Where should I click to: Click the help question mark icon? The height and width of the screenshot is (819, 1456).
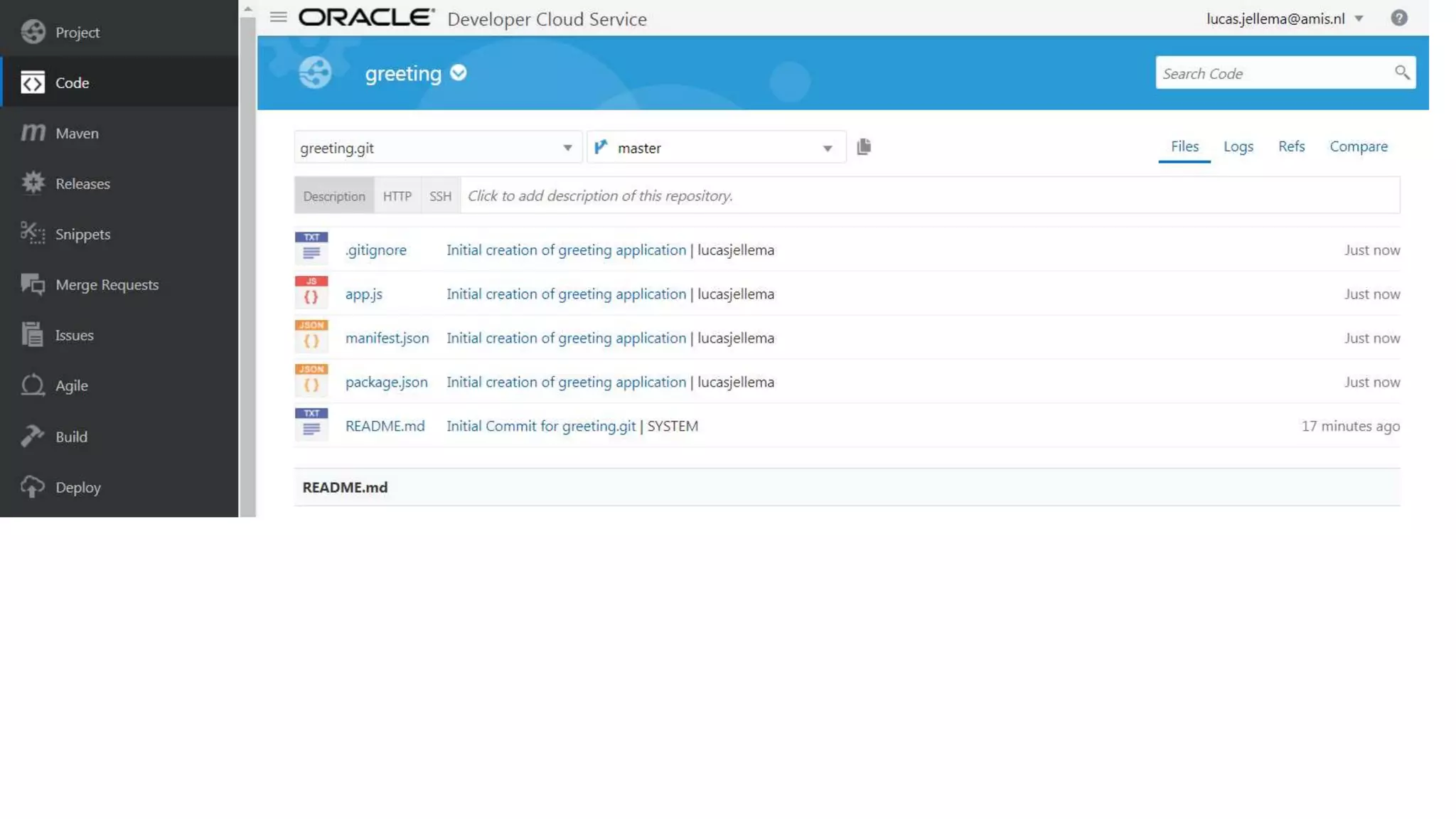pos(1398,18)
